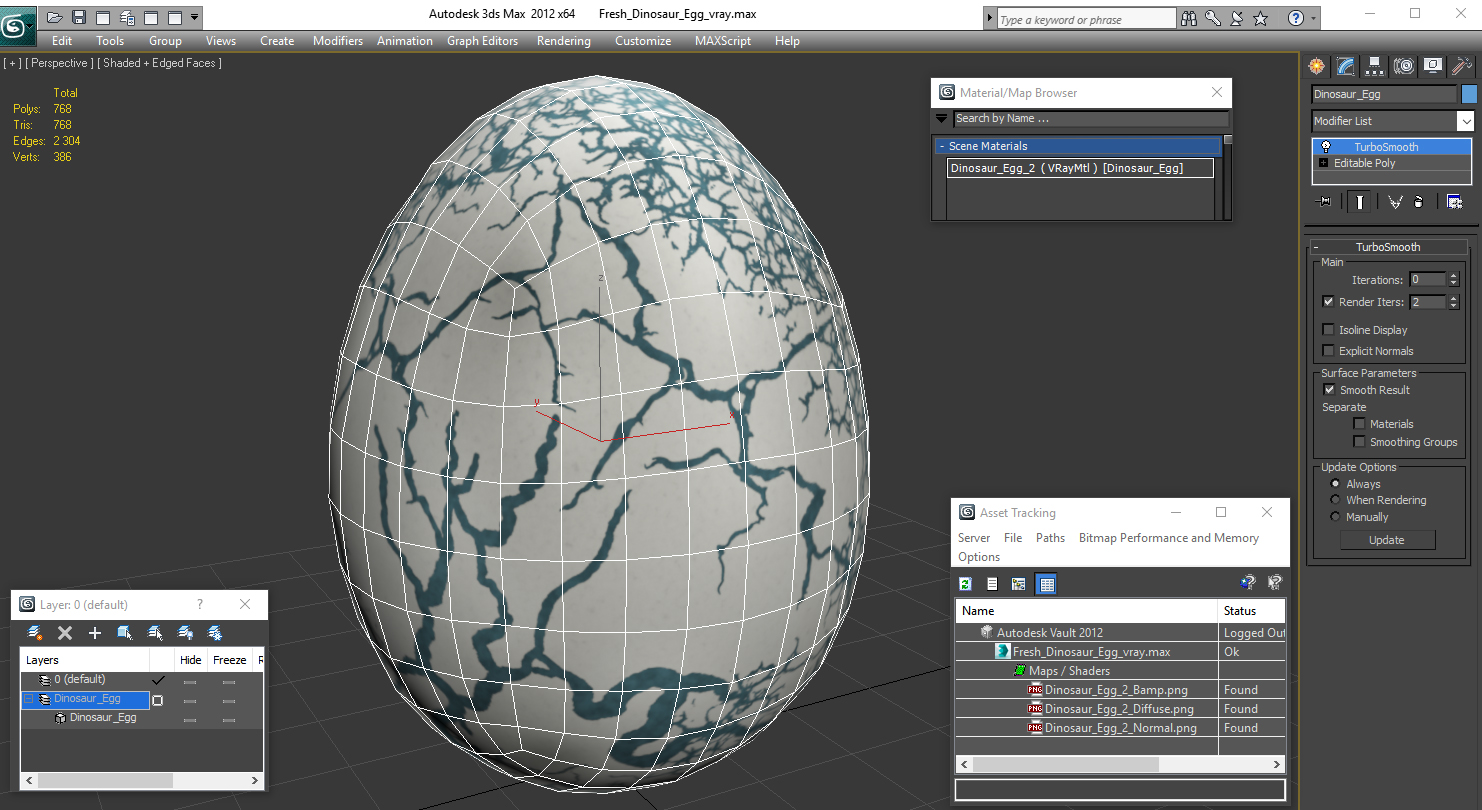Screen dimensions: 1482x810
Task: Click TurboSmooth Update button
Action: [1387, 540]
